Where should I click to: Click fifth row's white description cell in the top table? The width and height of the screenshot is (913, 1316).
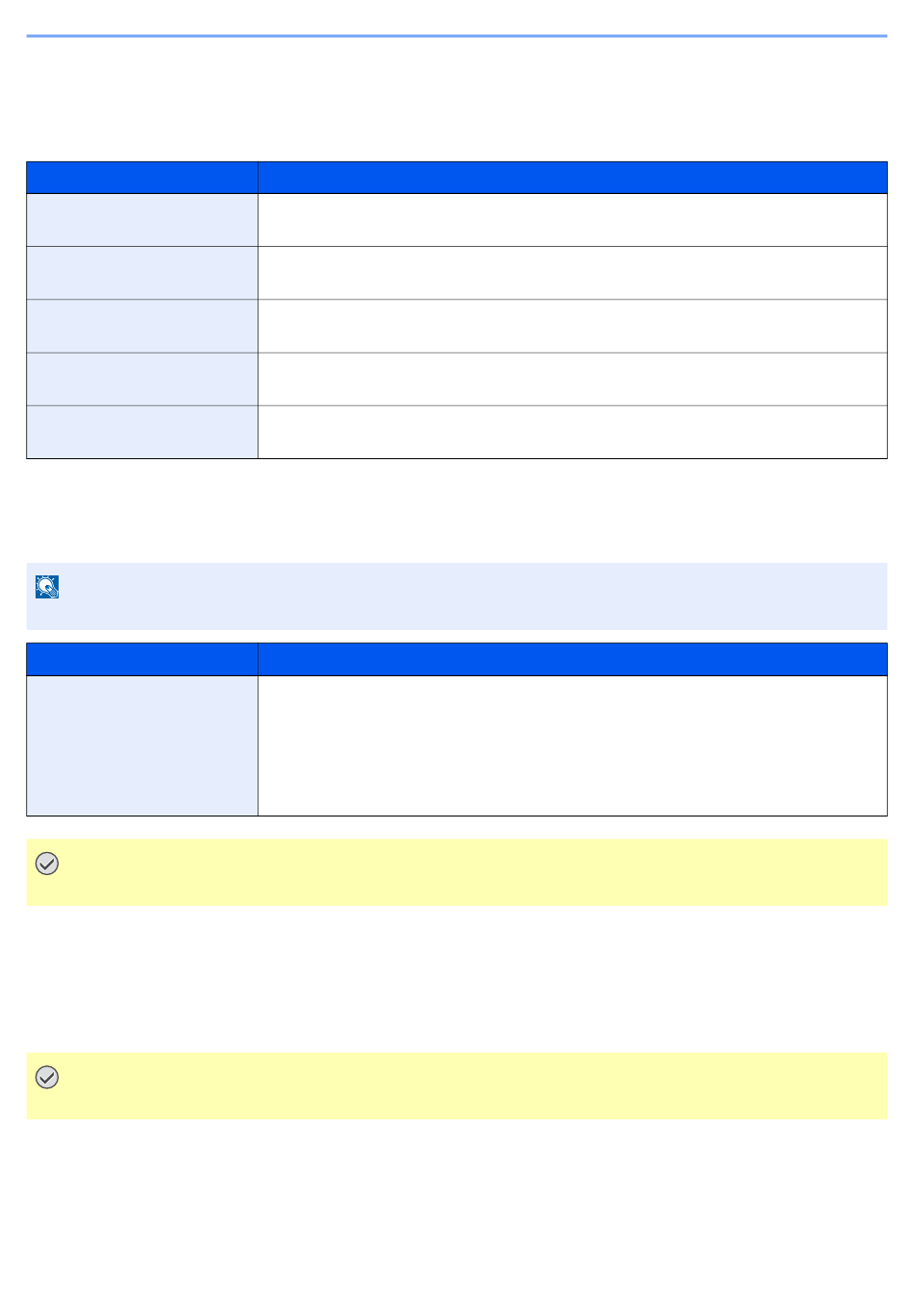(x=573, y=431)
